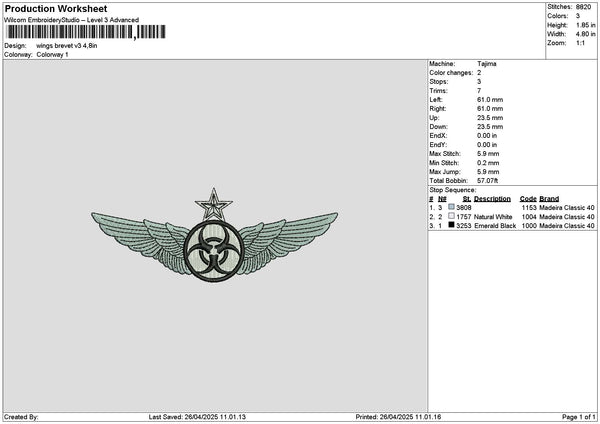Click the Width value 4.80 in
The image size is (600, 424).
click(585, 34)
